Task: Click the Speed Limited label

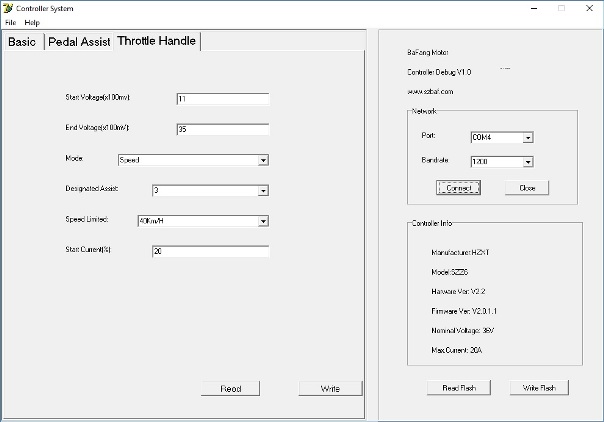Action: click(87, 219)
